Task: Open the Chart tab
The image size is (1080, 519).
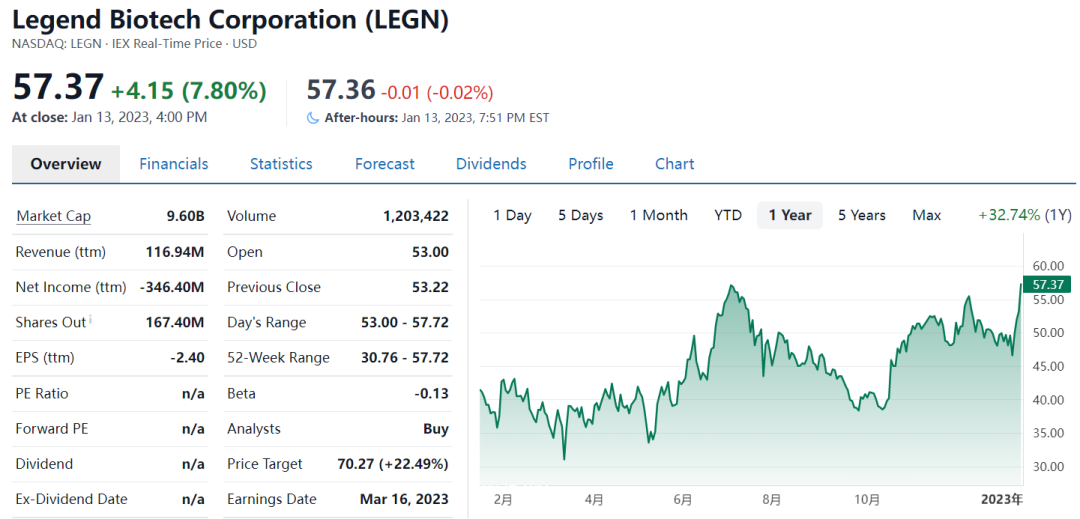Action: tap(675, 164)
